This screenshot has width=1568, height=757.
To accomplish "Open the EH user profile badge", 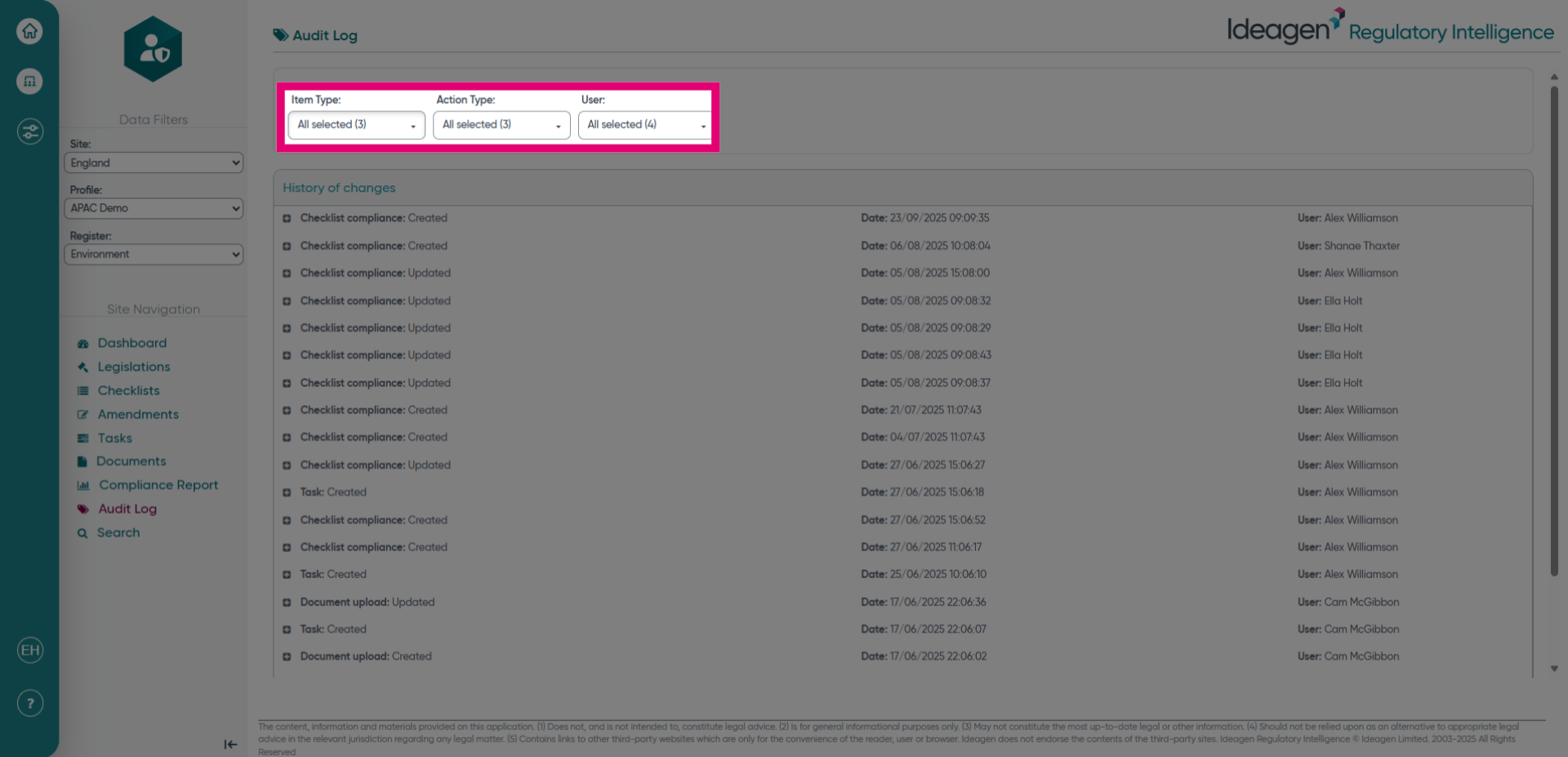I will click(30, 650).
